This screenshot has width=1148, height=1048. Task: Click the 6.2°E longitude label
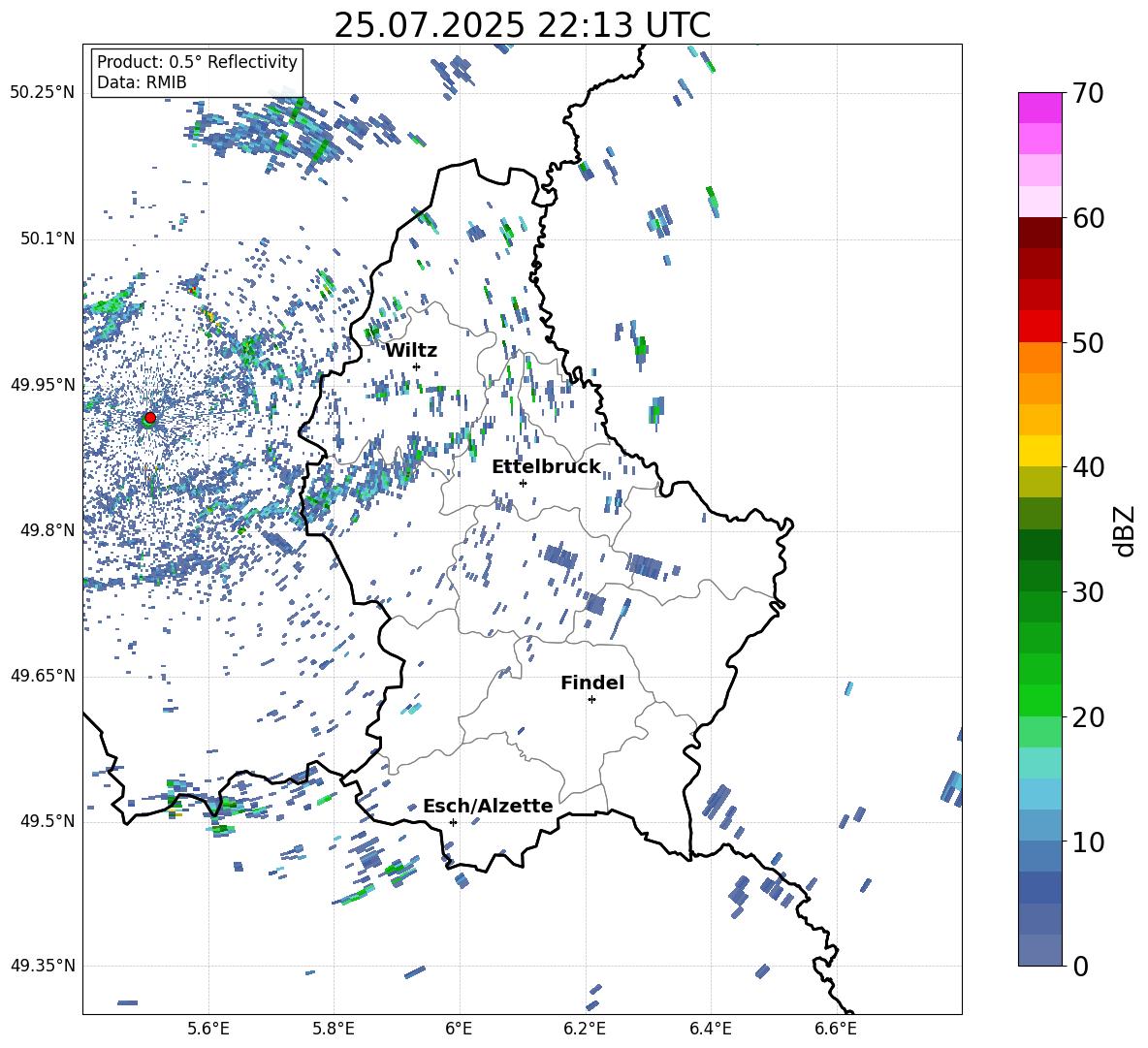click(x=585, y=1030)
